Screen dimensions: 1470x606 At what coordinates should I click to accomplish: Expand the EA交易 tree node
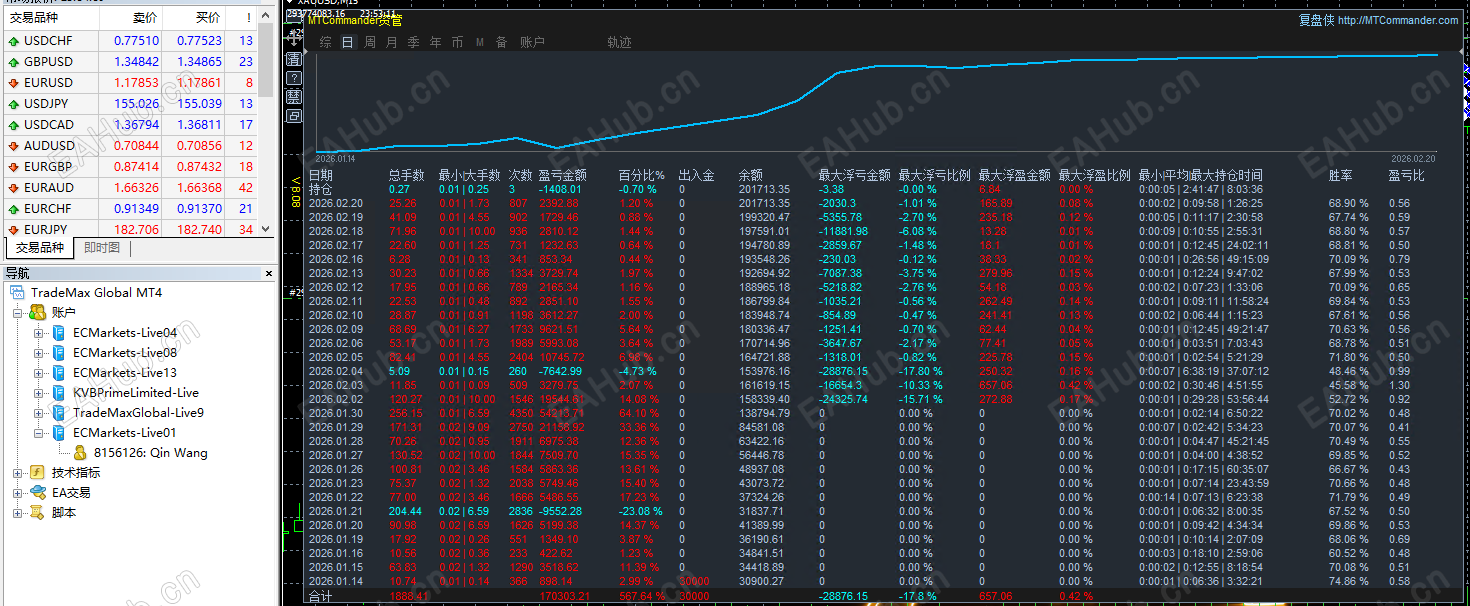[x=19, y=492]
